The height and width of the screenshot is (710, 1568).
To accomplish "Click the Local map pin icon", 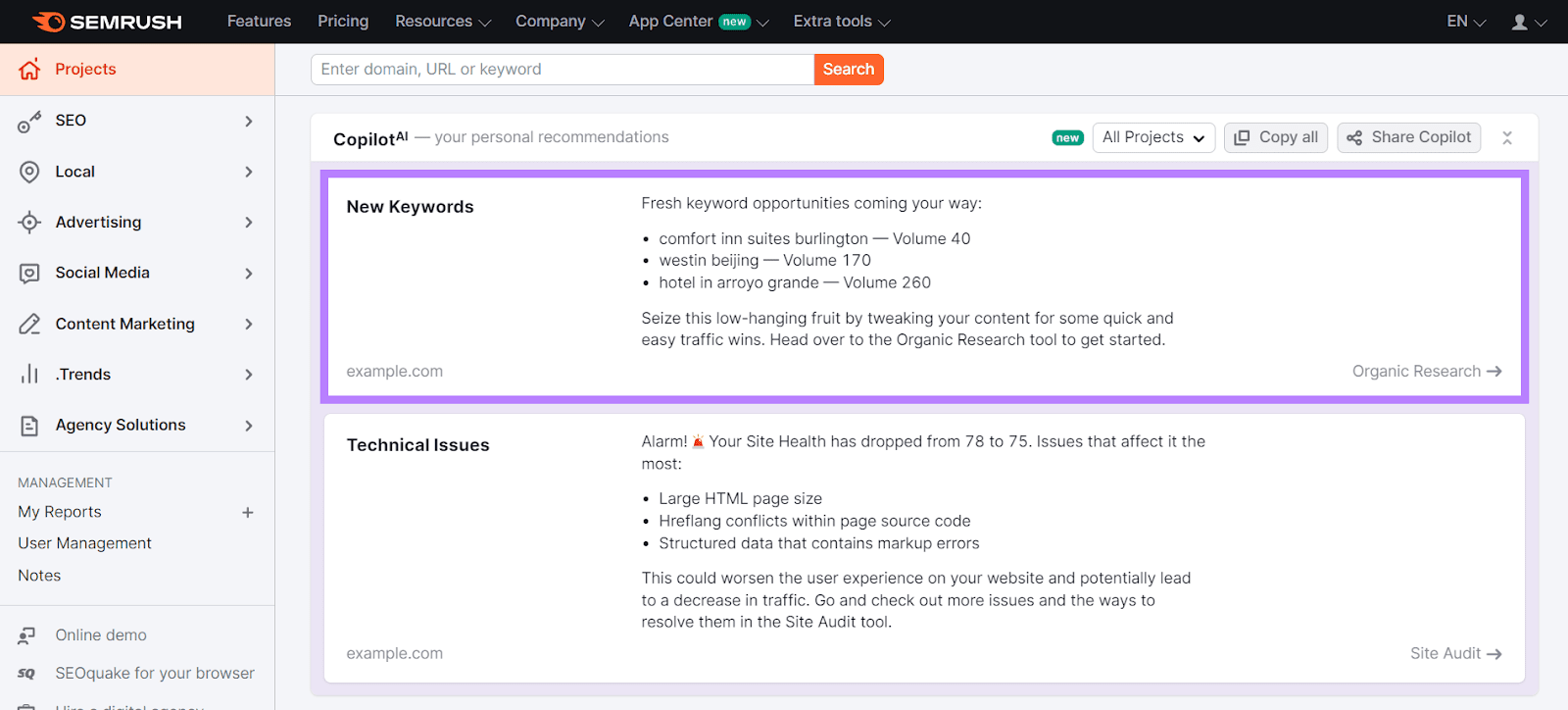I will [30, 172].
